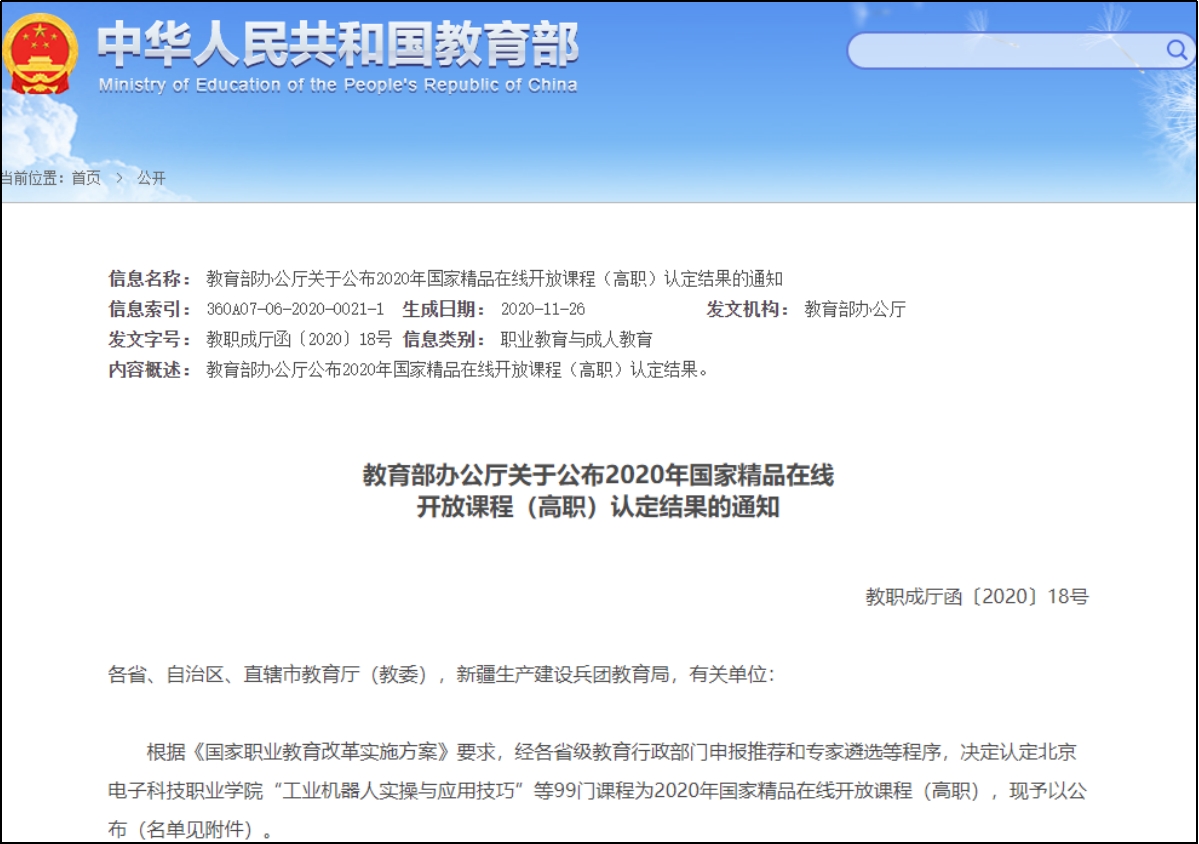The image size is (1199, 844).
Task: Click the bold centered notice headline
Action: pyautogui.click(x=598, y=490)
